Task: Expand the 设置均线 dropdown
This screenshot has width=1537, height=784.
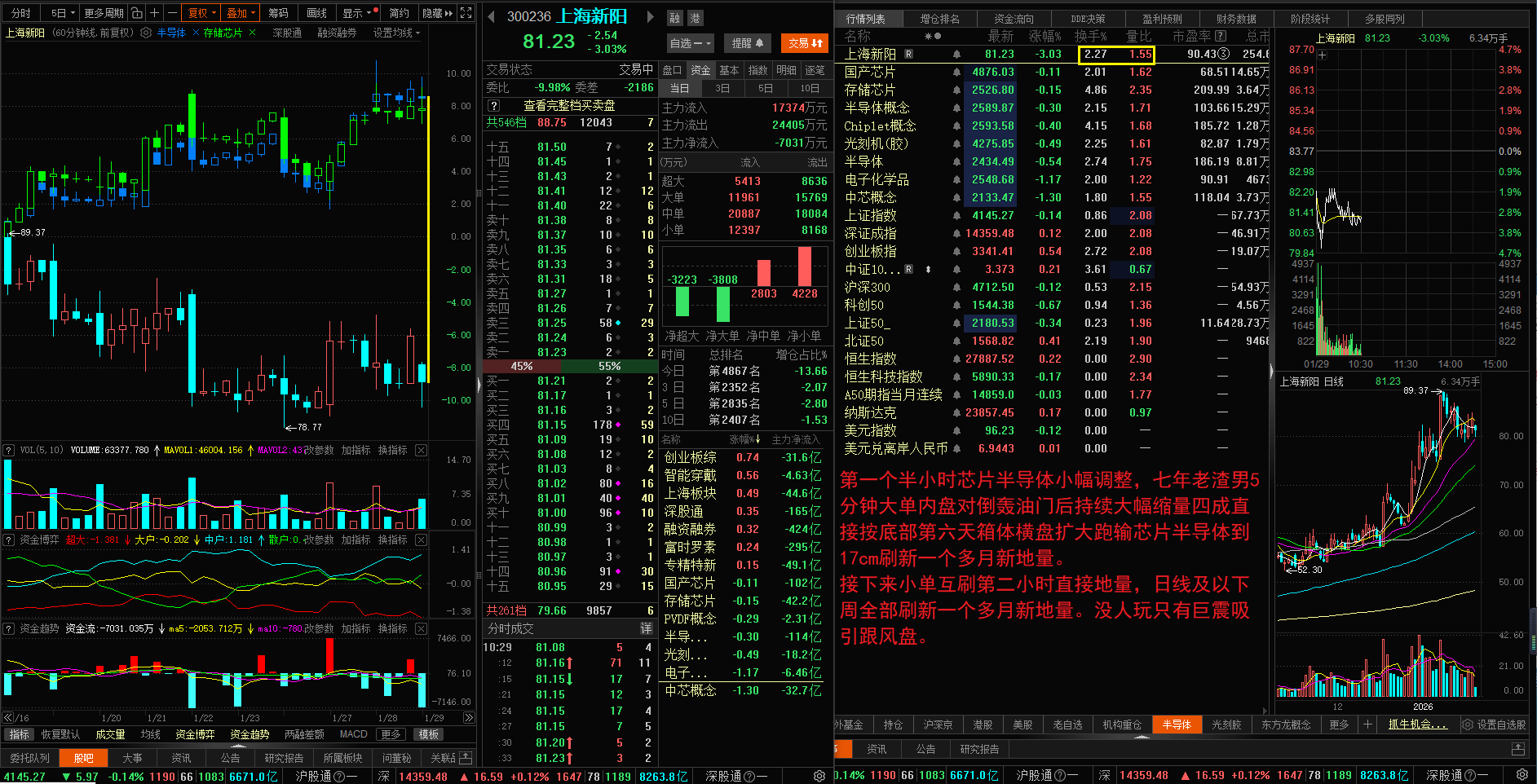Action: 397,33
